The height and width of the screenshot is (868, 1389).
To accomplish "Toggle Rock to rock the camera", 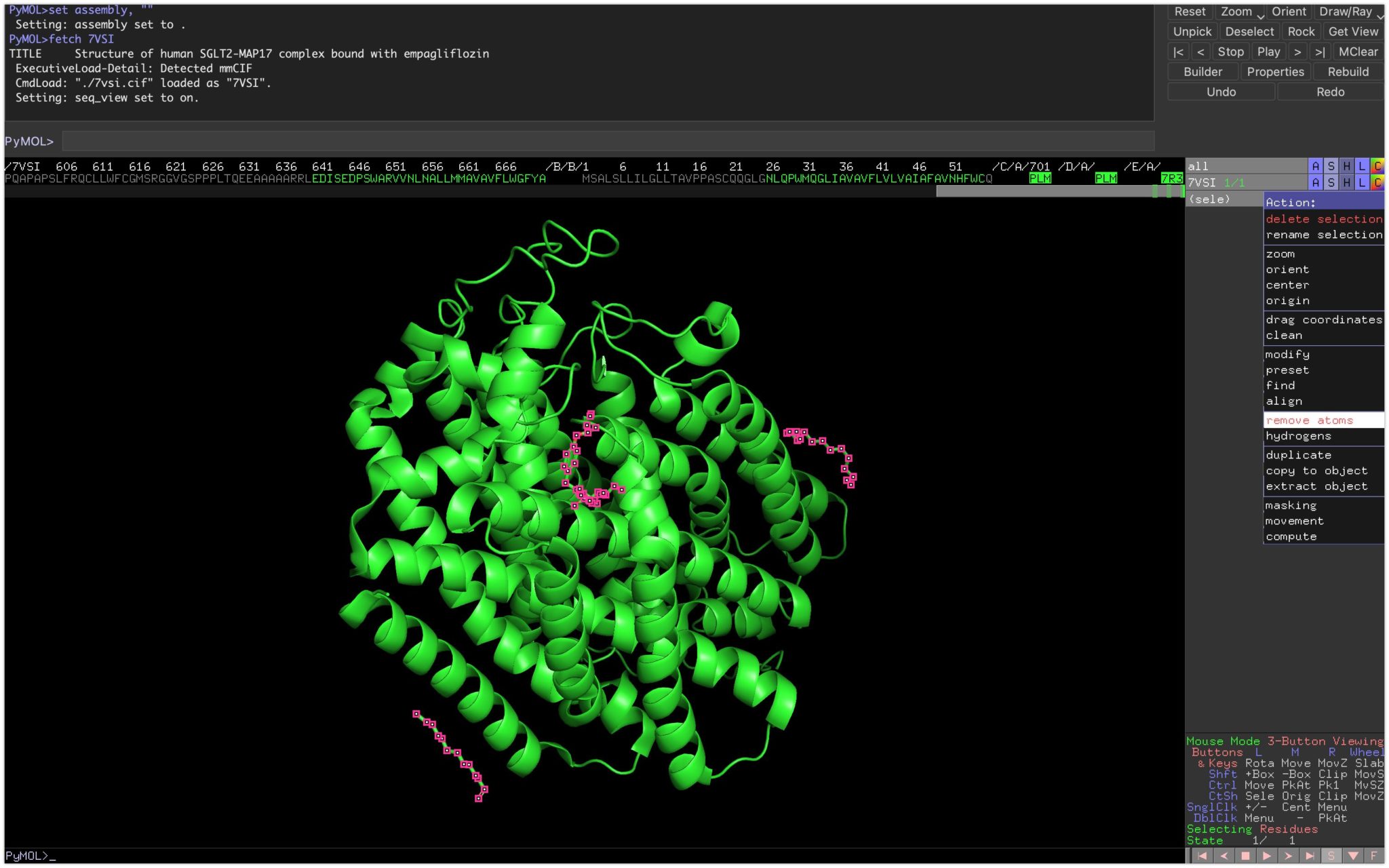I will coord(1302,31).
